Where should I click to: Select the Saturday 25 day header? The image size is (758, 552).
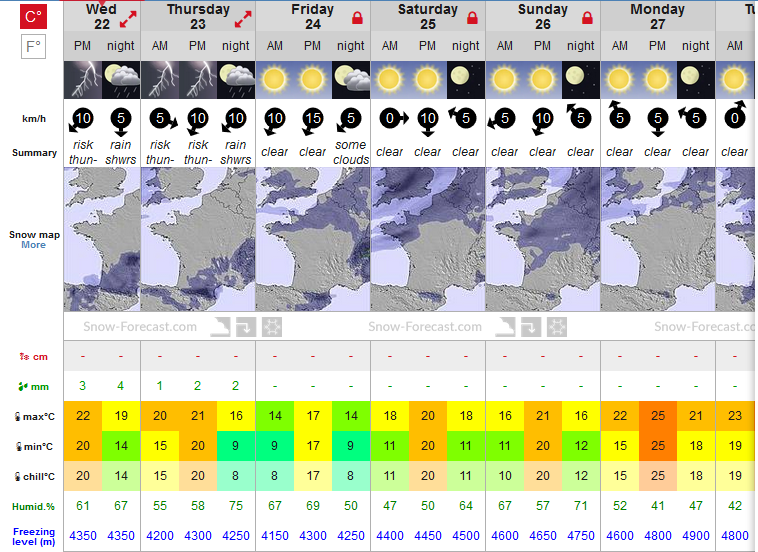coord(428,17)
